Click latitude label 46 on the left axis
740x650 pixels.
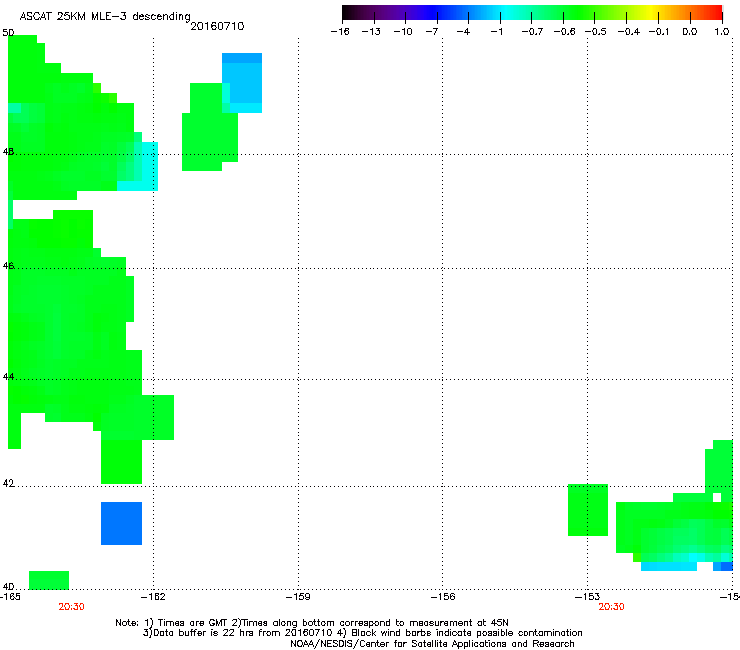tap(8, 266)
